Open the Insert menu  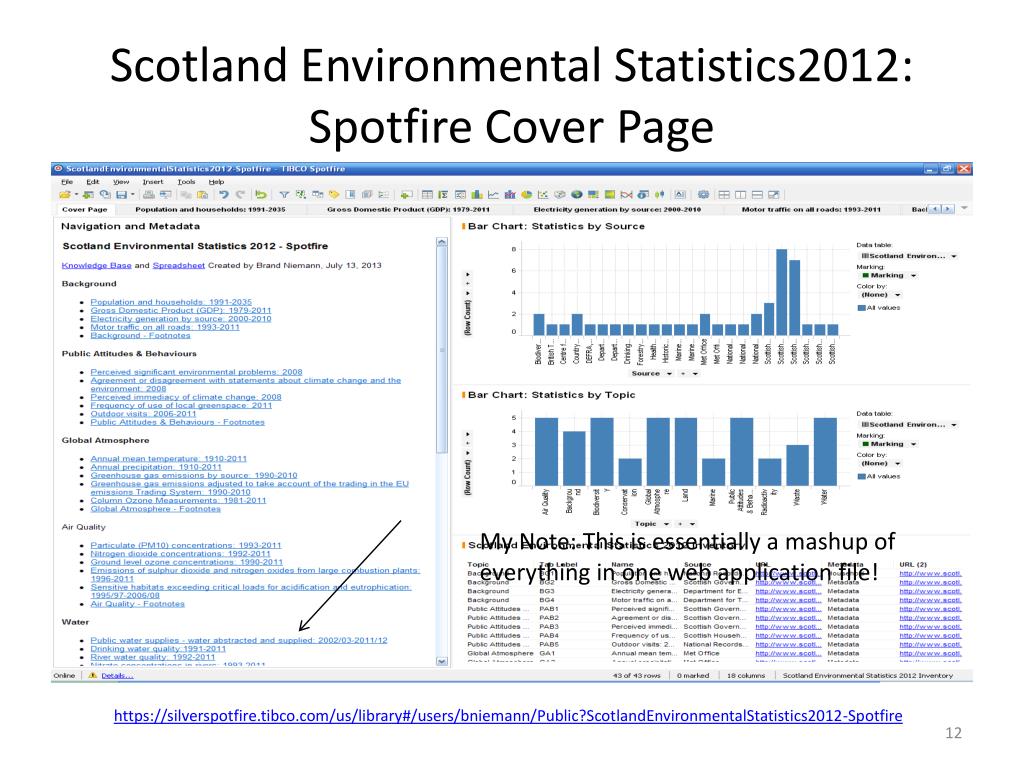pyautogui.click(x=153, y=182)
